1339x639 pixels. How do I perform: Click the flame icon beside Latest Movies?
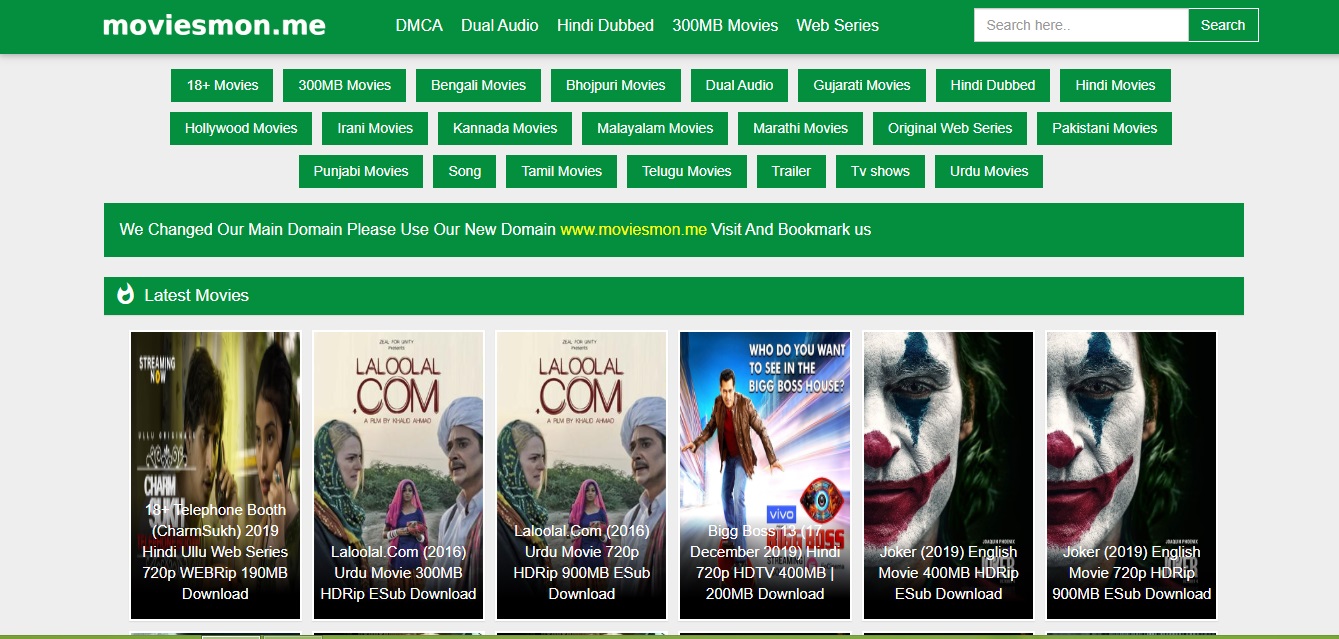[123, 295]
